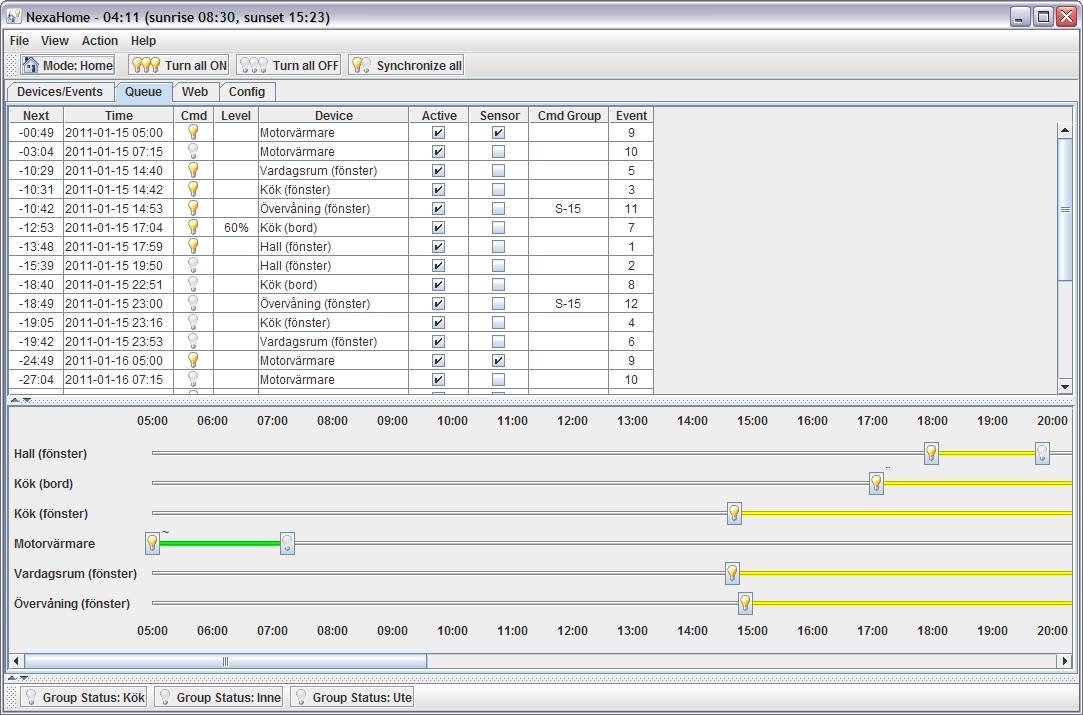Select the Cmd bulb in the 17:59 Hall (fönster) row

[x=193, y=246]
